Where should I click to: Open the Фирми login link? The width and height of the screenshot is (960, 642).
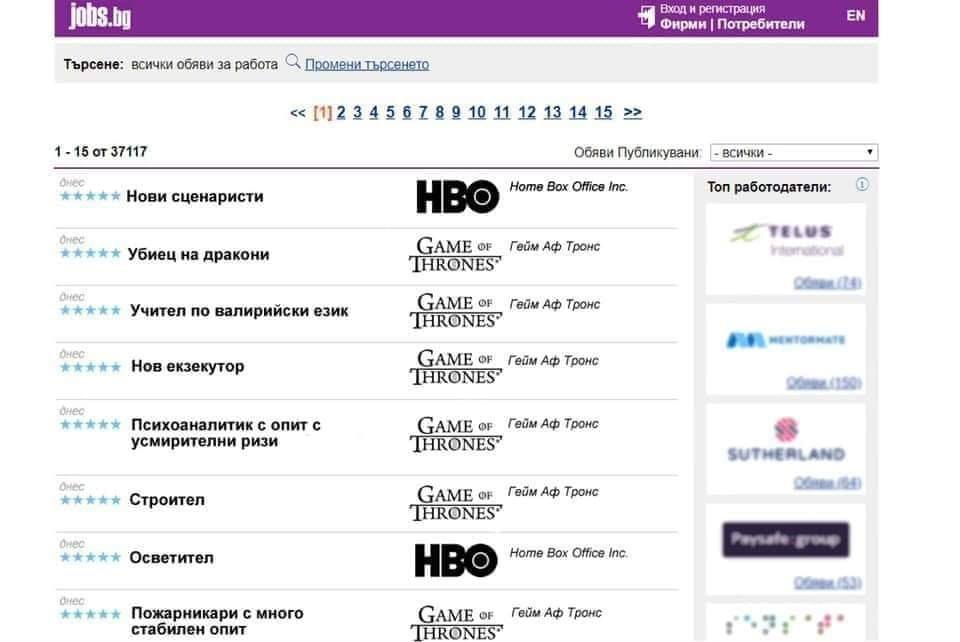(683, 24)
